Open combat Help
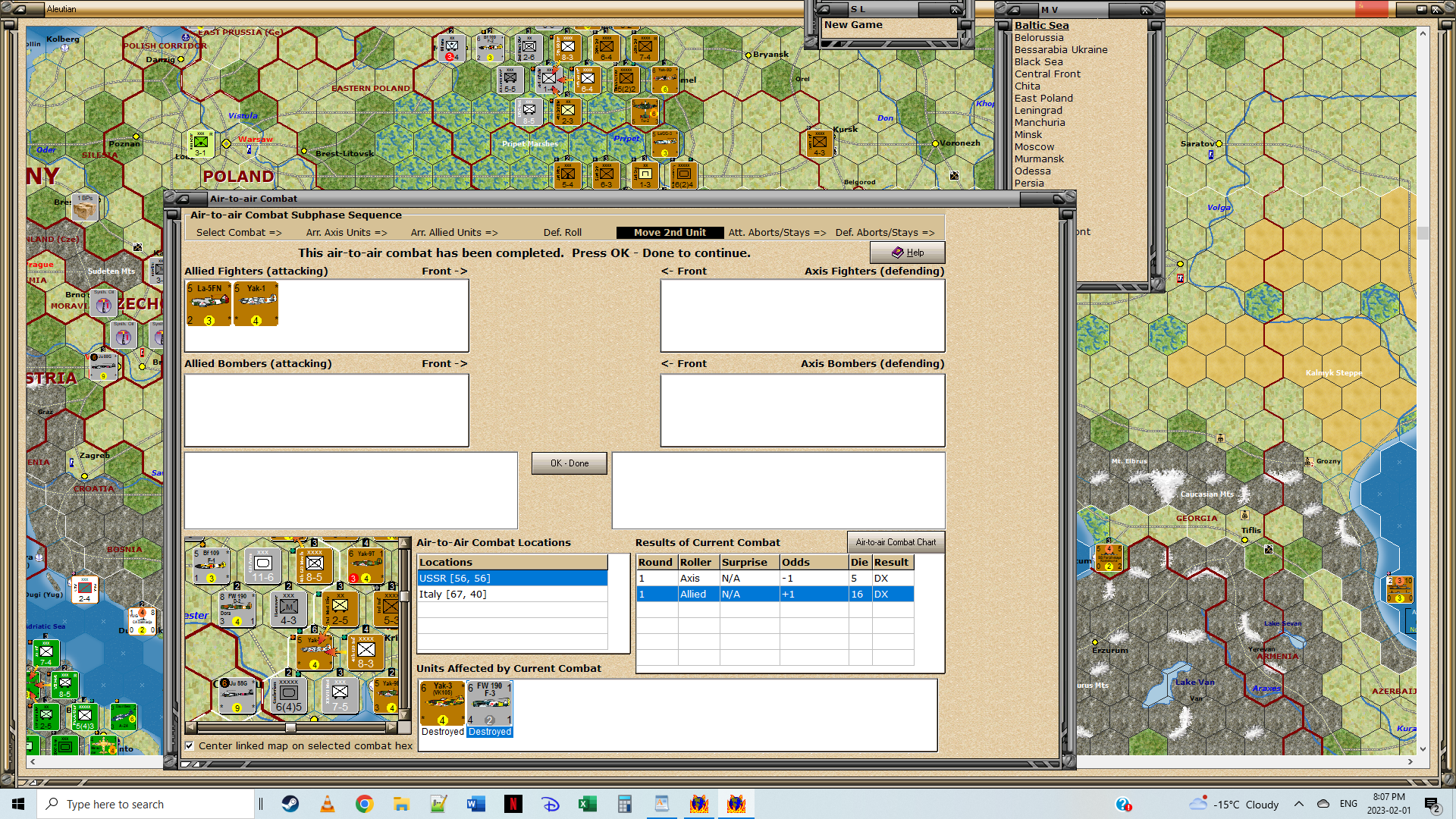Screen dimensions: 1456x819 [907, 253]
